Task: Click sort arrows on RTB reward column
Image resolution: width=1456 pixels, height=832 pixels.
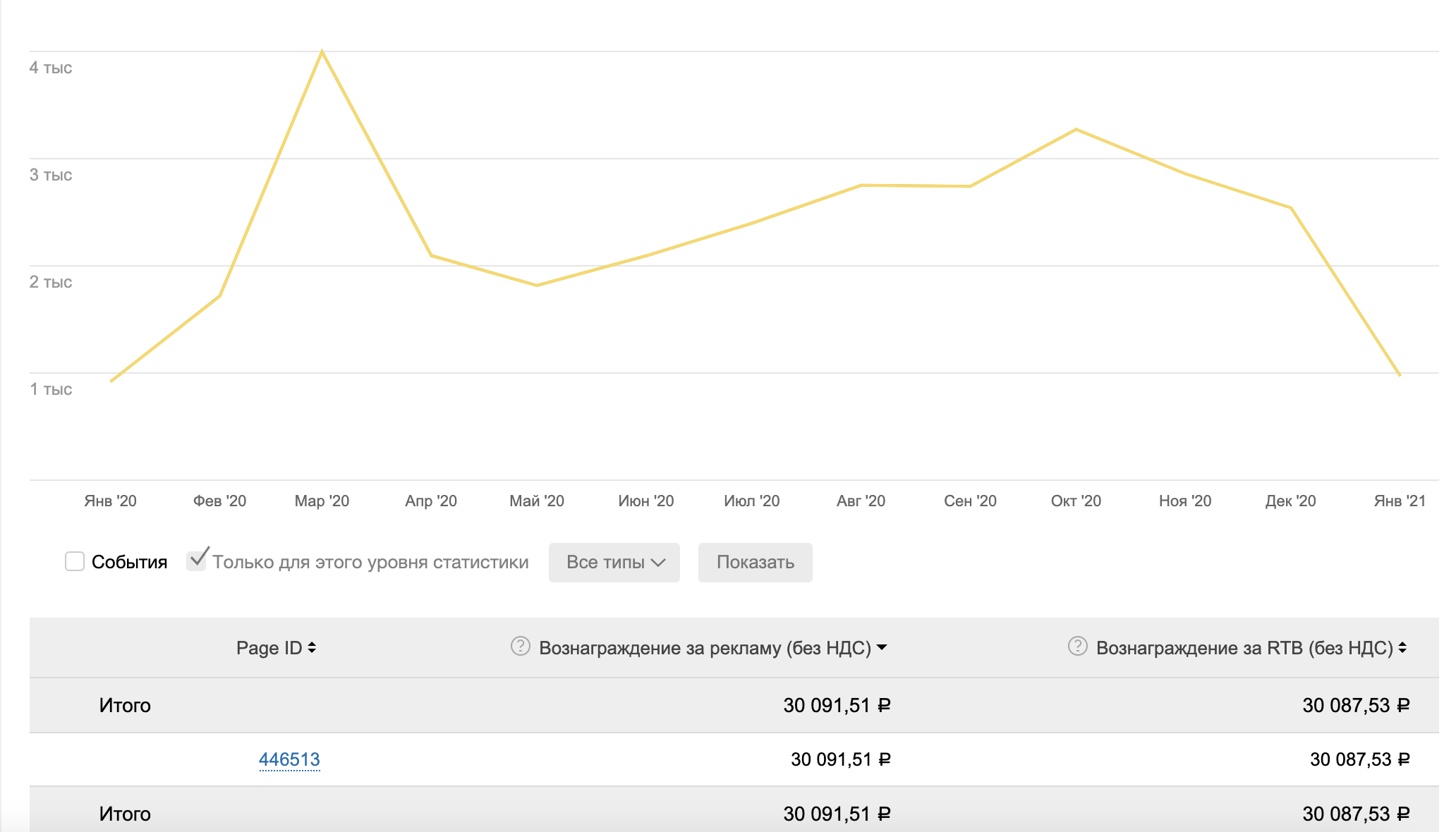Action: pyautogui.click(x=1402, y=647)
